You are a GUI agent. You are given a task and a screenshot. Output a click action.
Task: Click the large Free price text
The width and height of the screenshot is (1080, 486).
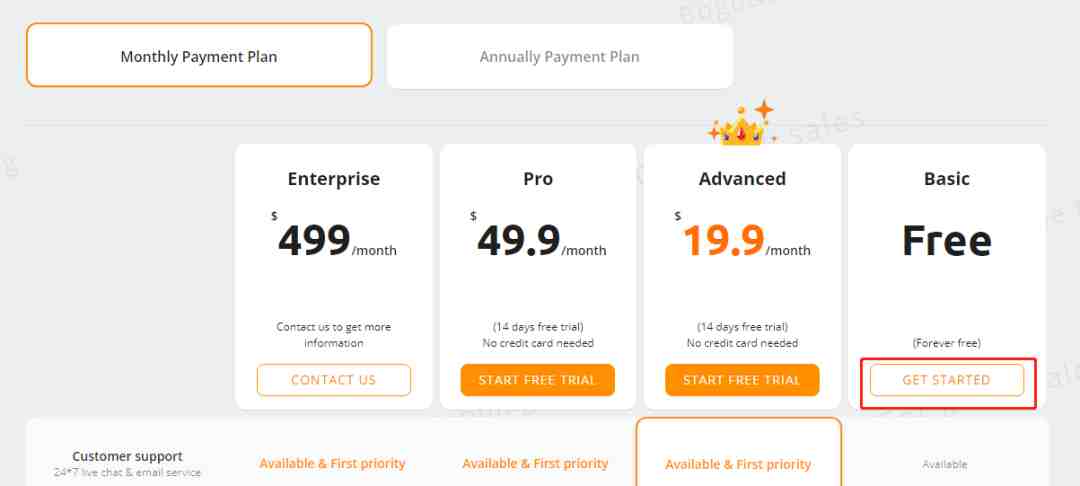point(946,241)
